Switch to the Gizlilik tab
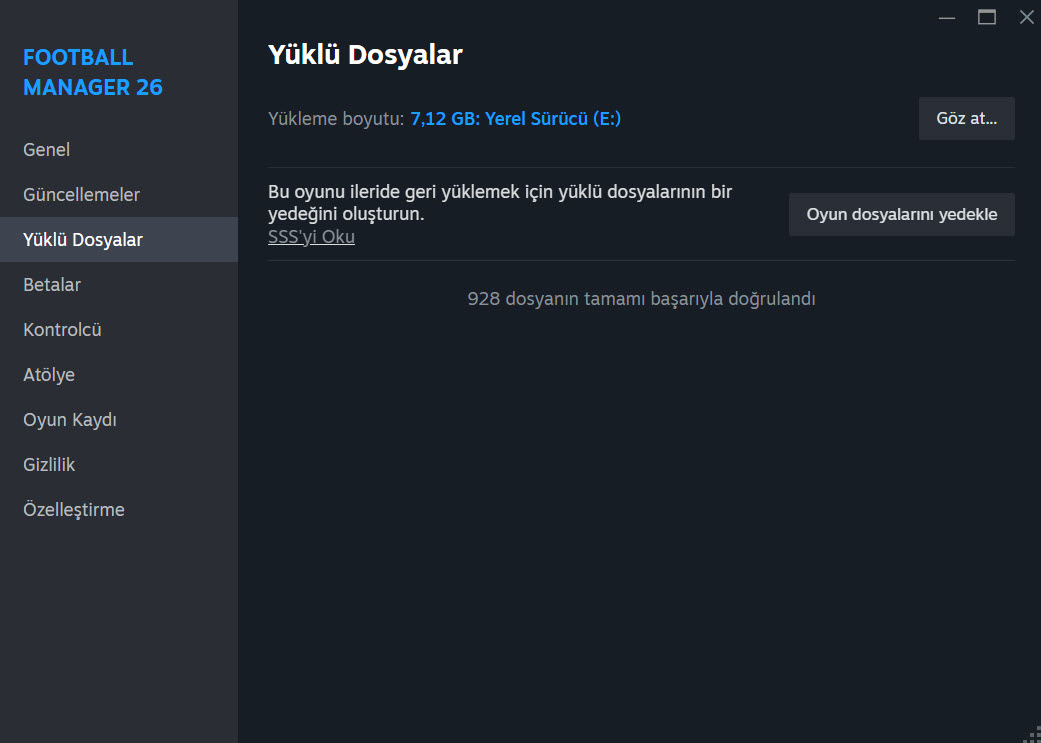Screen dimensions: 1041x743 click(49, 465)
